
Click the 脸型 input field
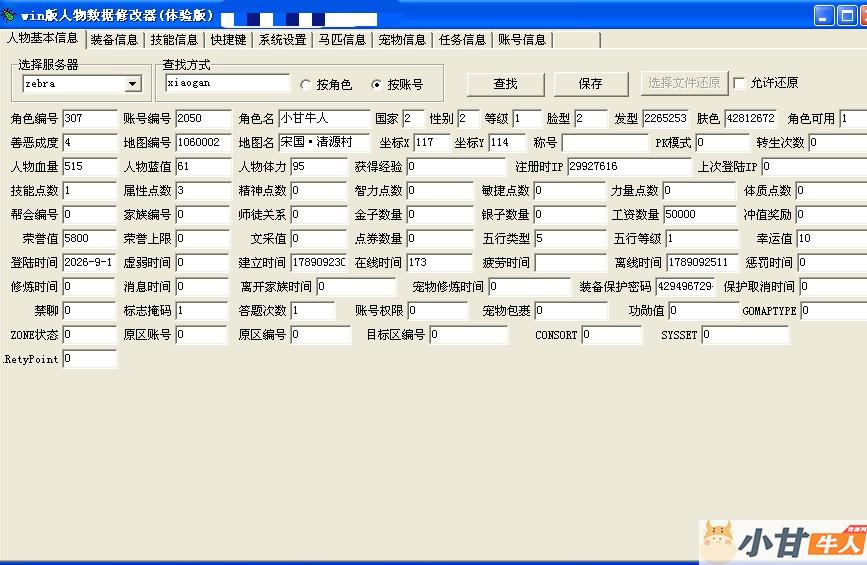pyautogui.click(x=591, y=118)
